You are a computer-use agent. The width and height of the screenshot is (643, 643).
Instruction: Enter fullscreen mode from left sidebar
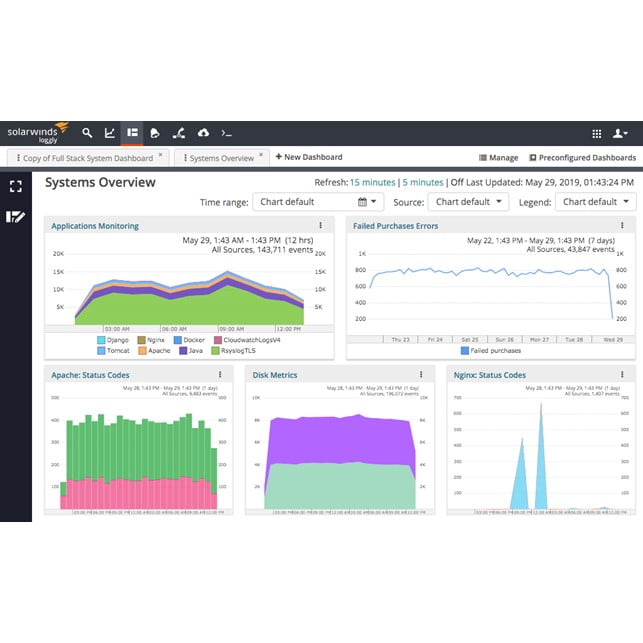point(15,186)
